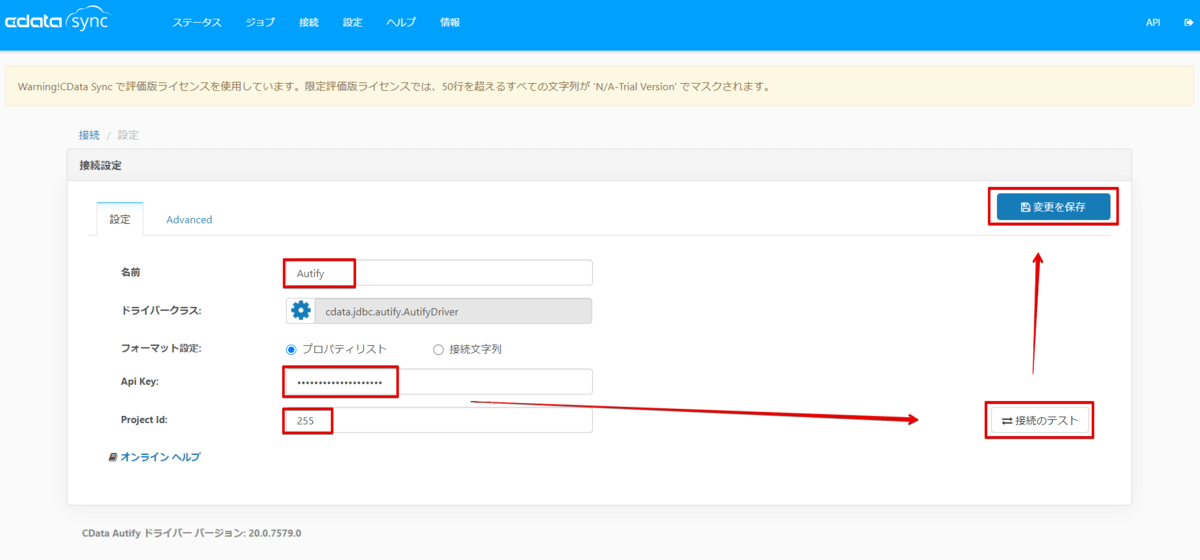Screen dimensions: 1200x560
Task: Click the CData Autify driver version text
Action: click(x=192, y=533)
